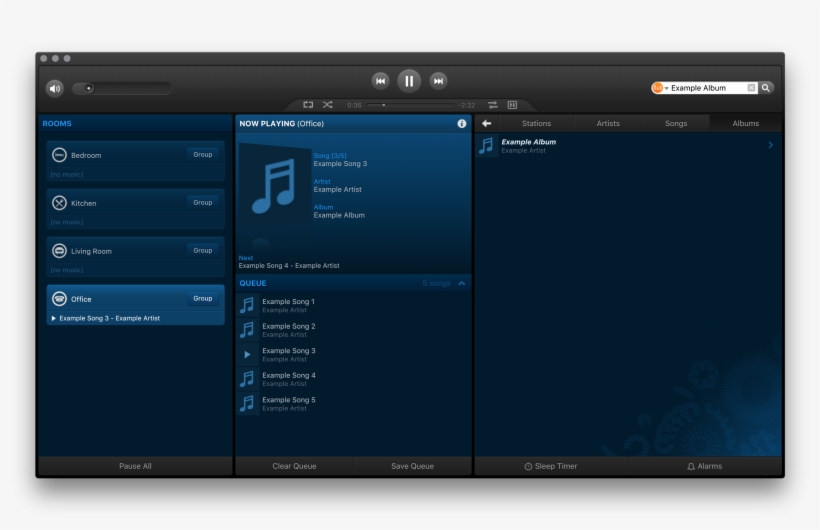
Task: Click the Living Room name
Action: pos(92,251)
